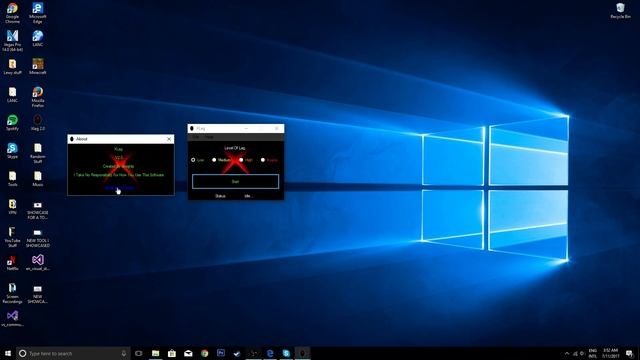Select the Minecraft desktop icon
The width and height of the screenshot is (640, 360).
(38, 66)
